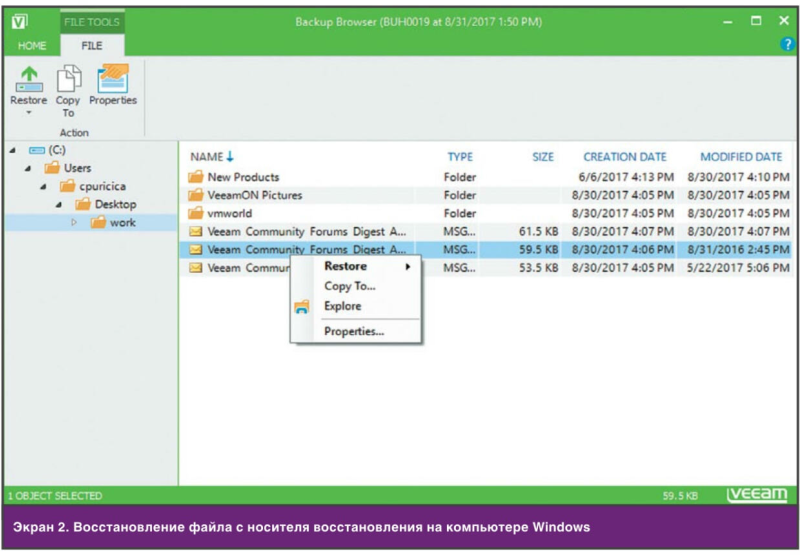Screen dimensions: 800x555
Task: Select the work folder in tree
Action: (x=113, y=222)
